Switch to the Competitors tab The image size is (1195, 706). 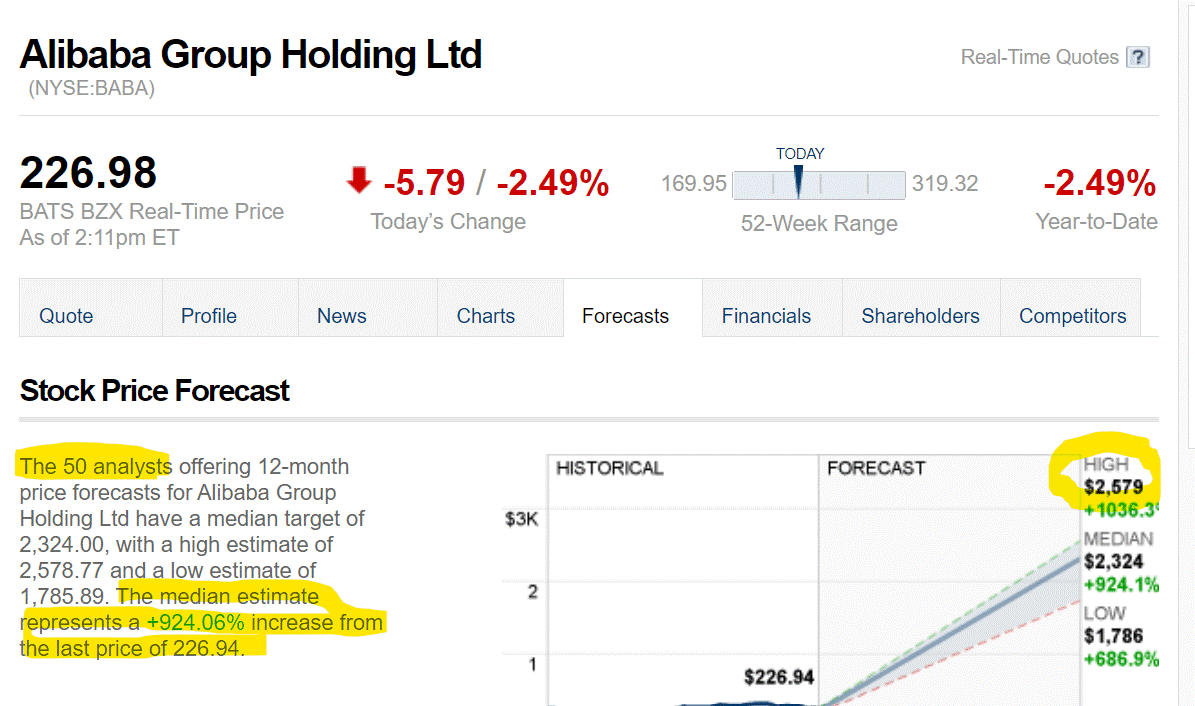tap(1072, 316)
